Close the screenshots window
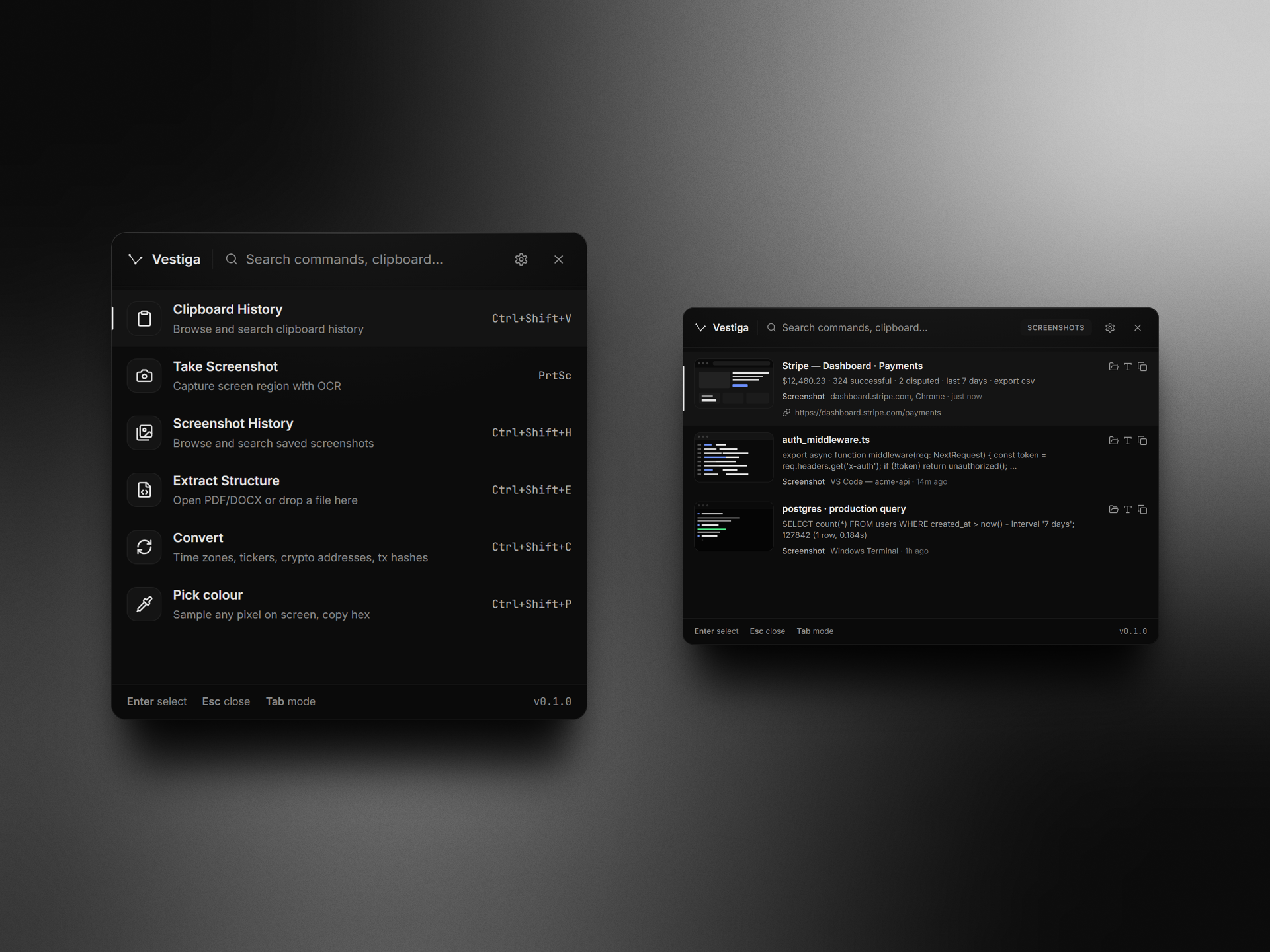Image resolution: width=1270 pixels, height=952 pixels. tap(1138, 327)
